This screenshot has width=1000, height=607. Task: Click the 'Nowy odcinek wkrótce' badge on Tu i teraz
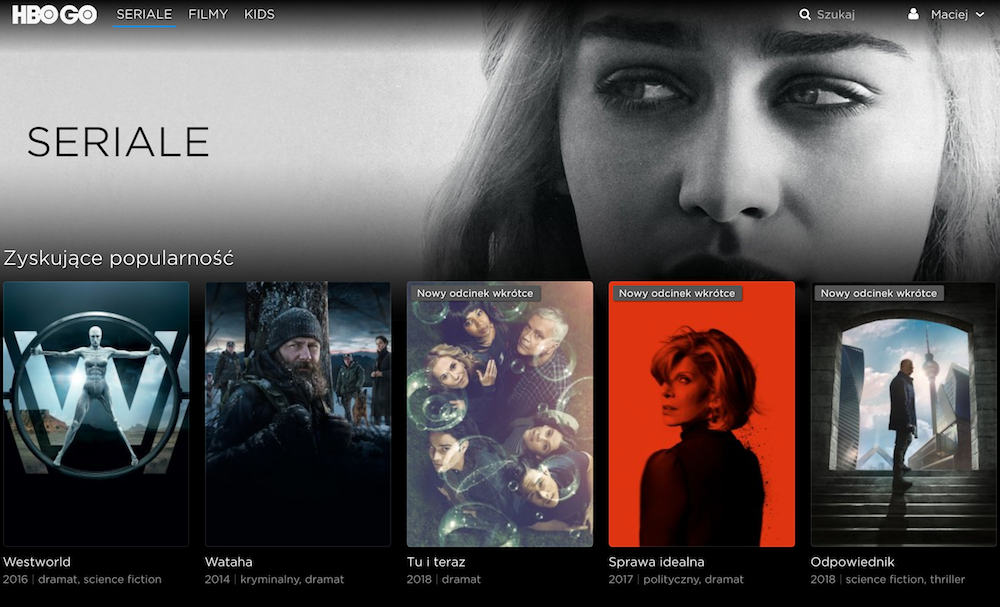coord(475,293)
